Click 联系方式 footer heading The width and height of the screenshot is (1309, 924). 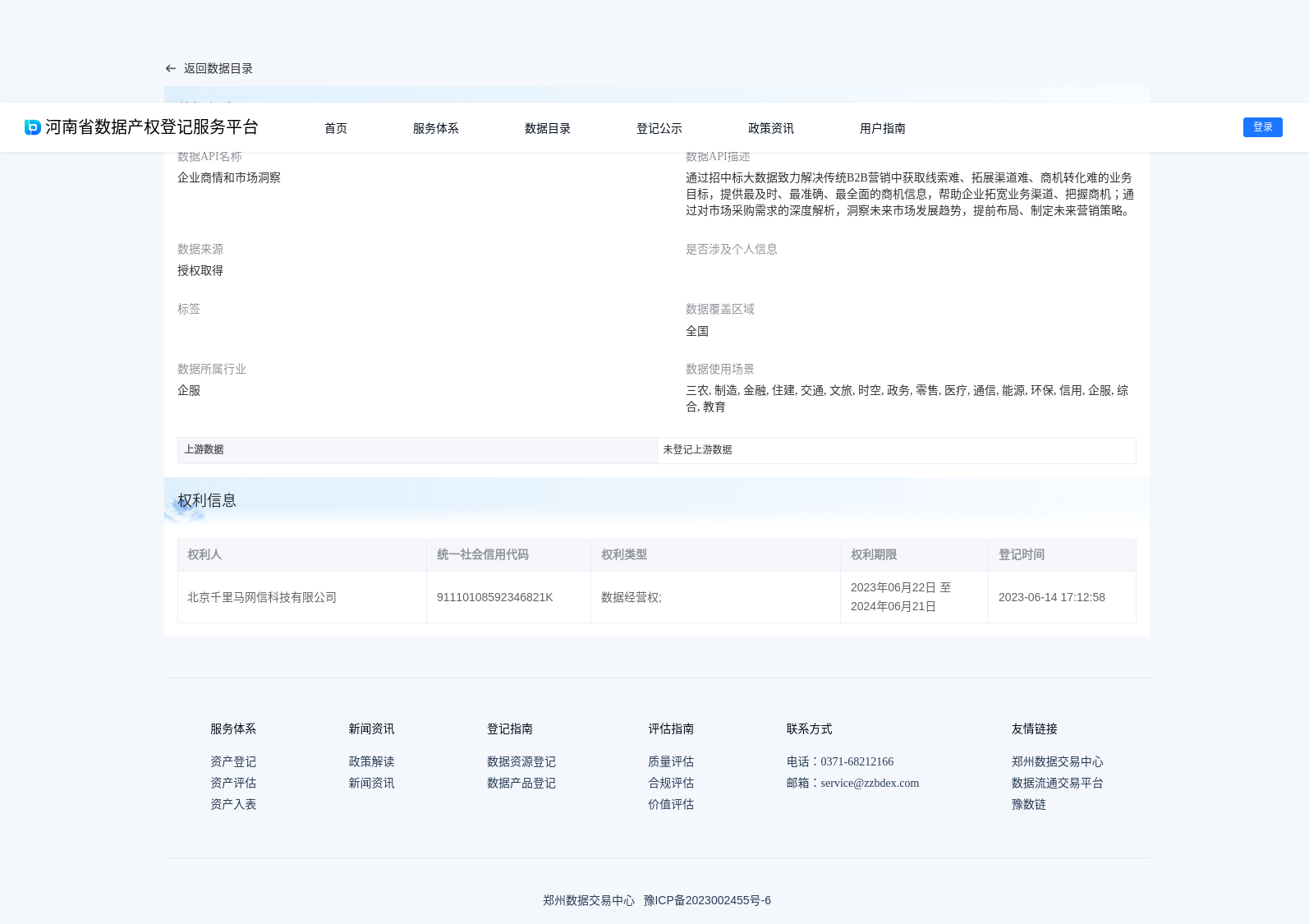click(x=809, y=729)
